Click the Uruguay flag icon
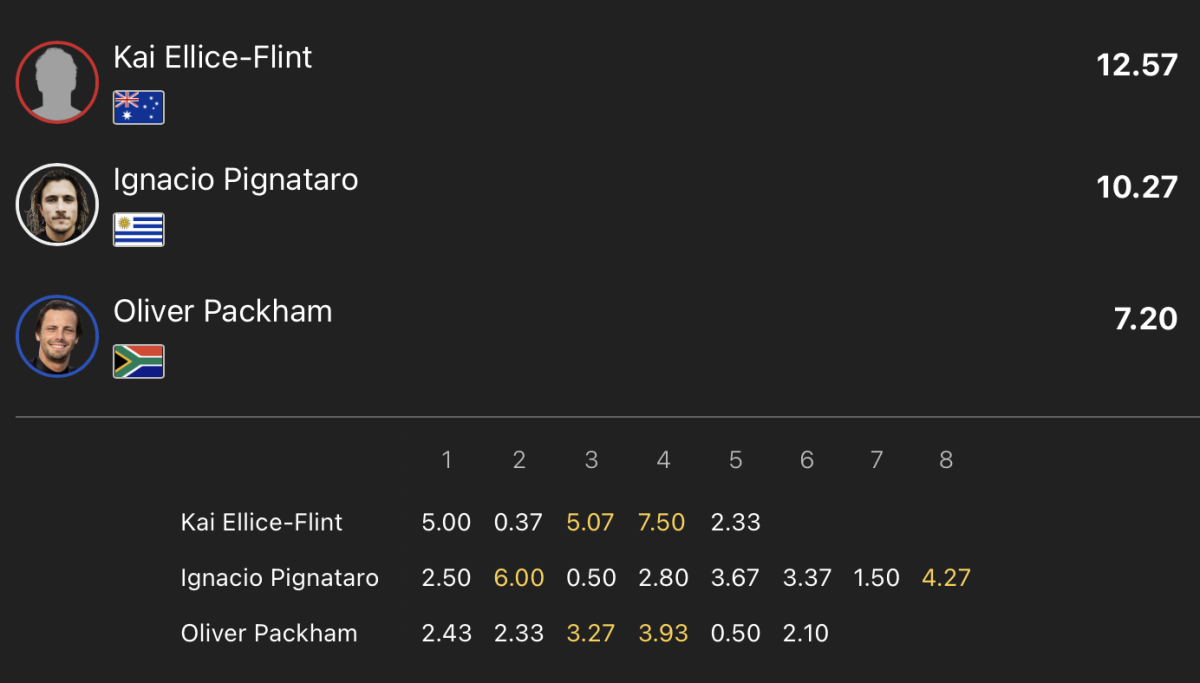 click(139, 229)
